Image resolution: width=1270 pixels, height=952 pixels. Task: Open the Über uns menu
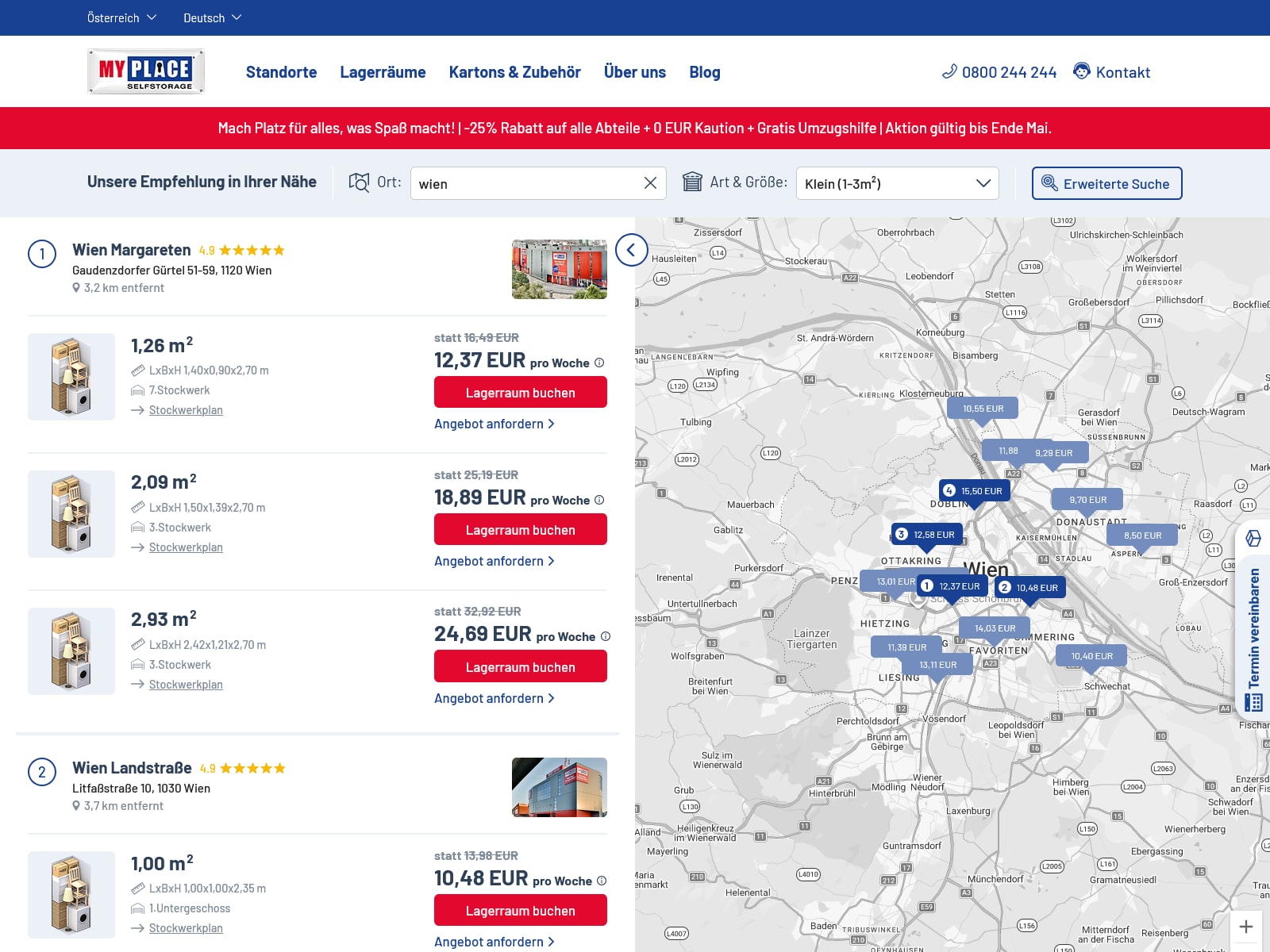click(x=635, y=72)
